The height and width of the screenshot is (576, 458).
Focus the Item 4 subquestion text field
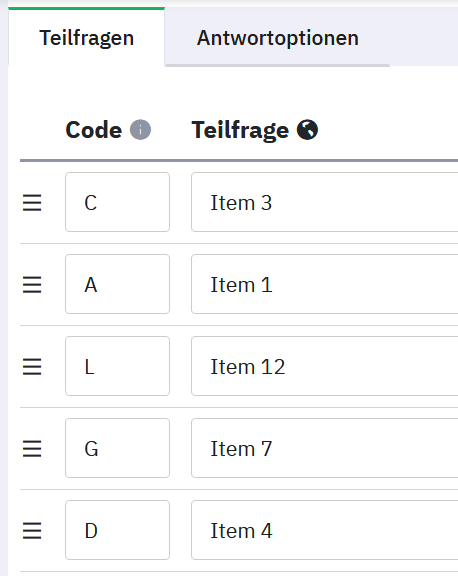pos(325,530)
